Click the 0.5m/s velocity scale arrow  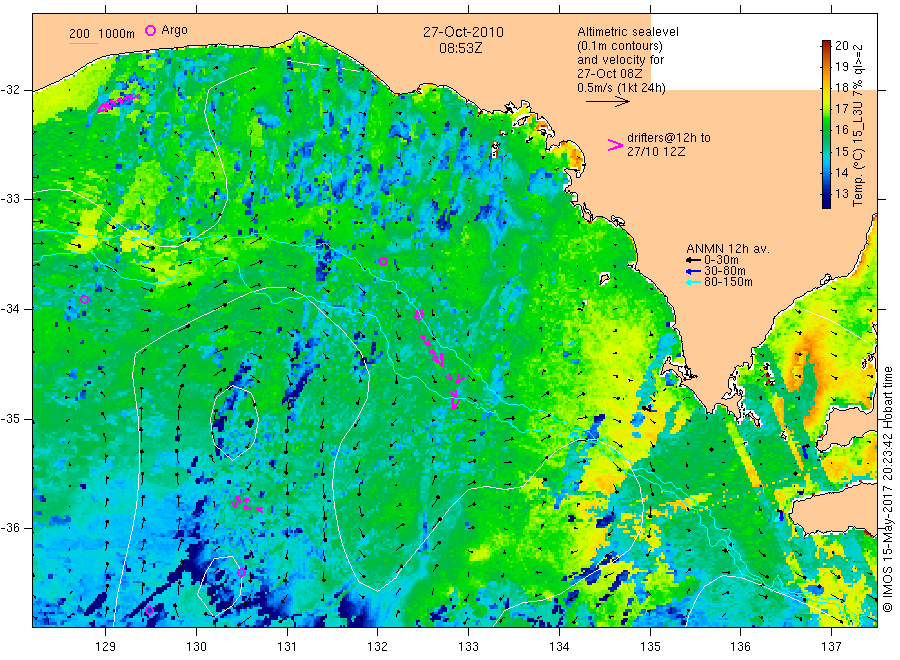(x=607, y=102)
